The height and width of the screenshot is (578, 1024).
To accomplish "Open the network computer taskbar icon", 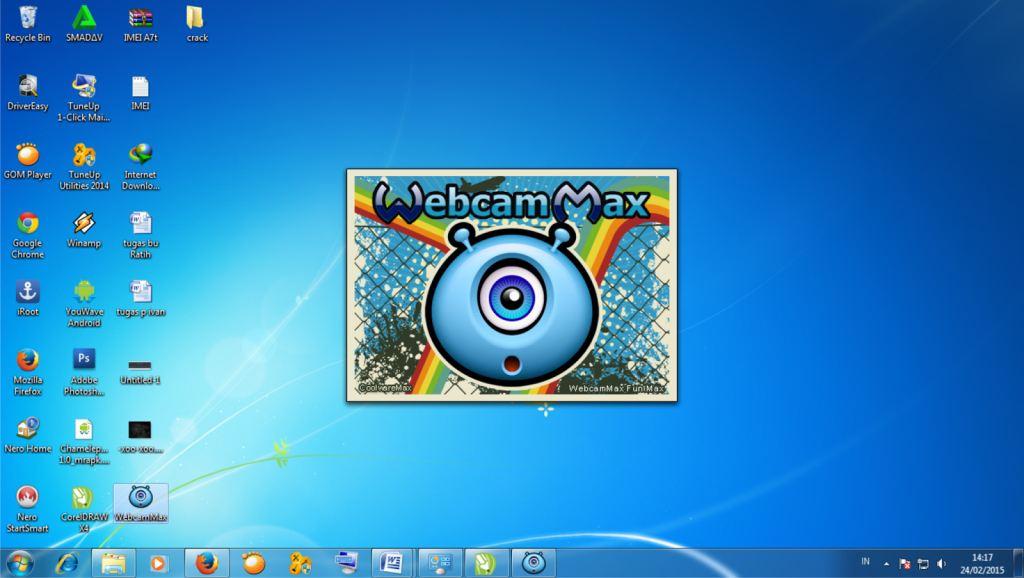I will pos(346,563).
